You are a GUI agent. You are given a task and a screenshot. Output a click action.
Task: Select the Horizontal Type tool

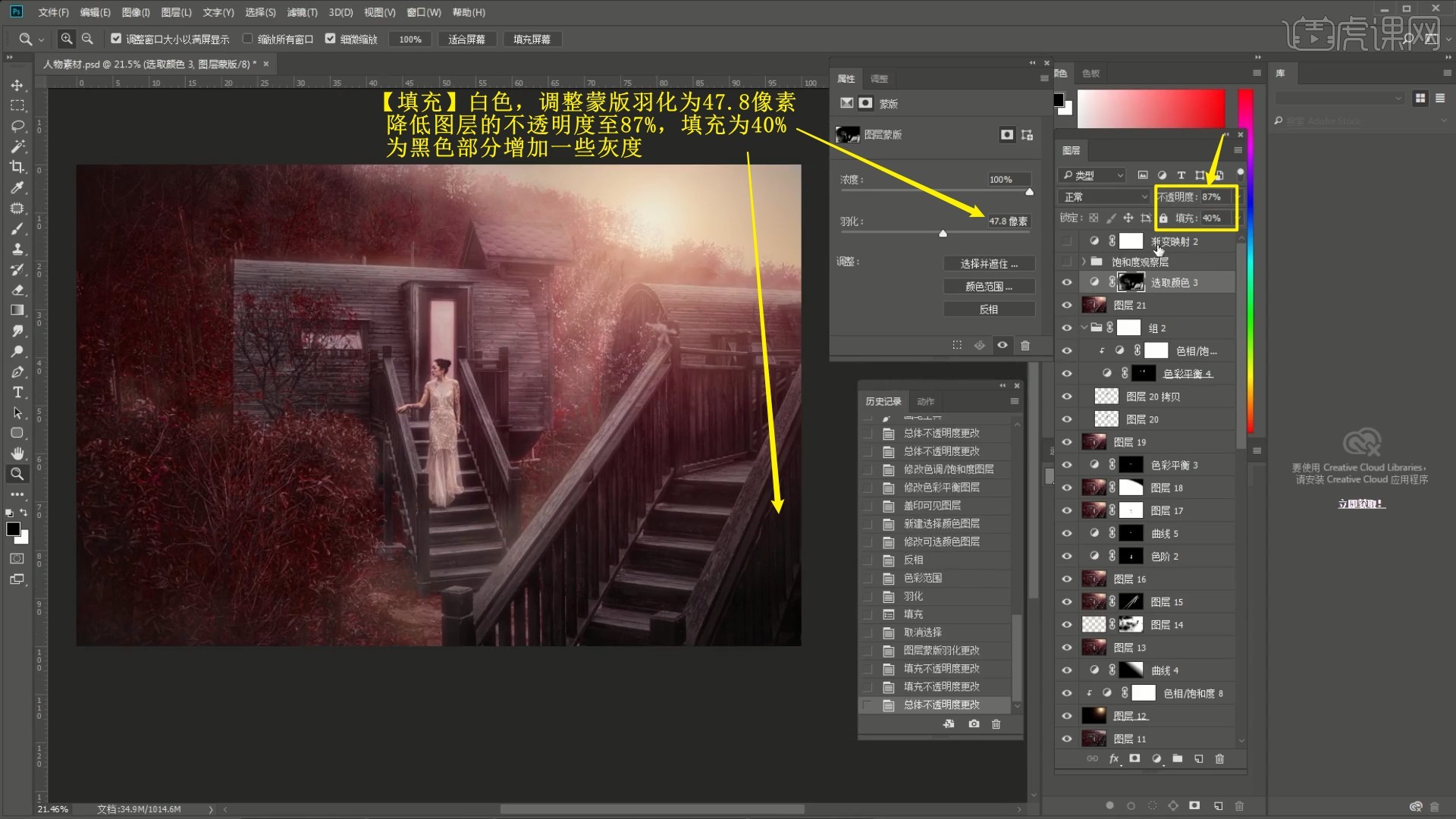(17, 392)
